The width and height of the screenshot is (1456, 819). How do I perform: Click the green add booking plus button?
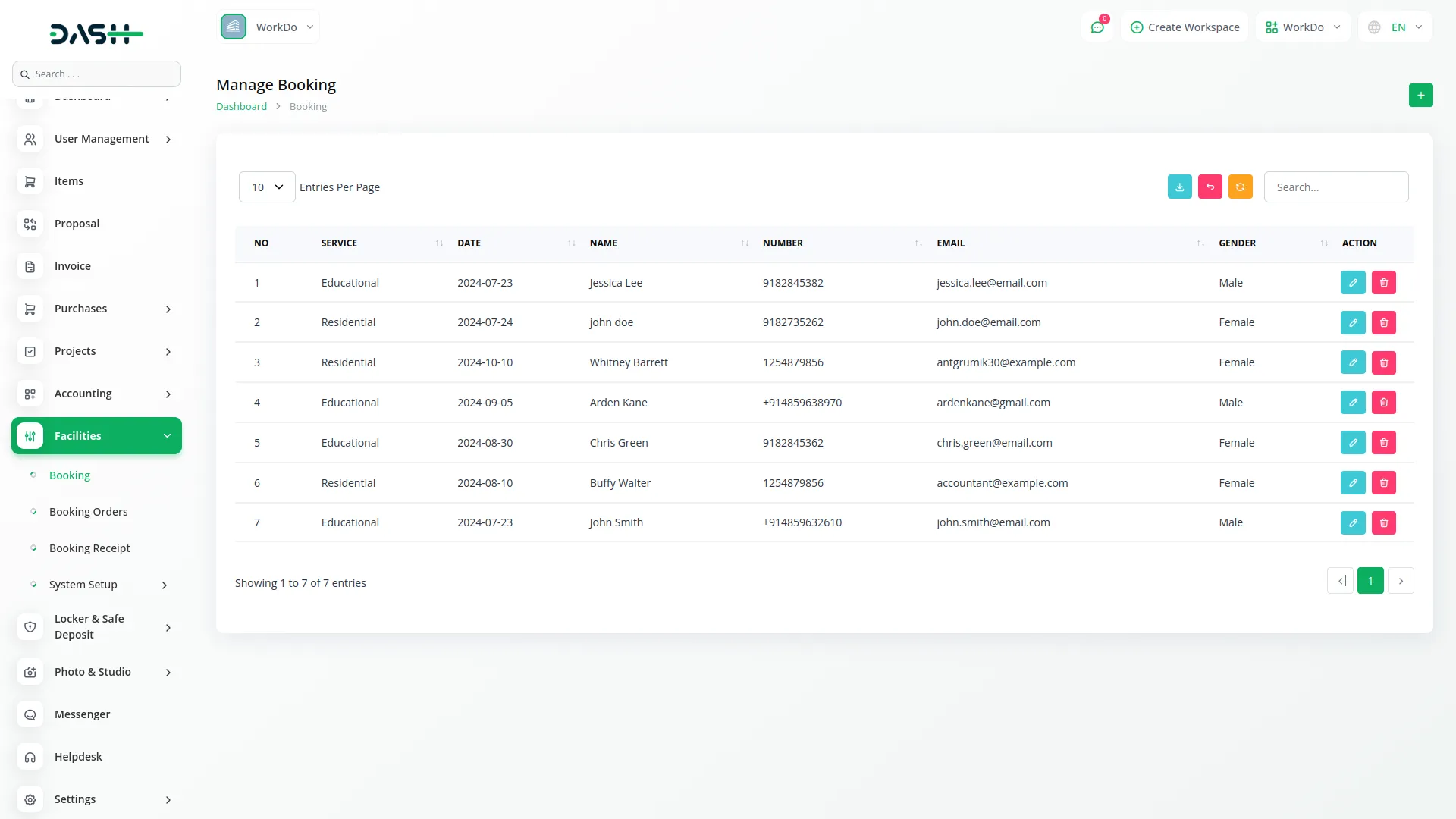coord(1420,96)
